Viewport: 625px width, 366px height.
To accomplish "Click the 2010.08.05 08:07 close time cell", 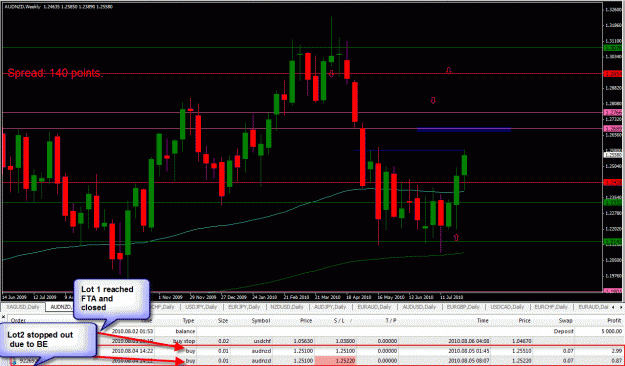I will pos(468,361).
